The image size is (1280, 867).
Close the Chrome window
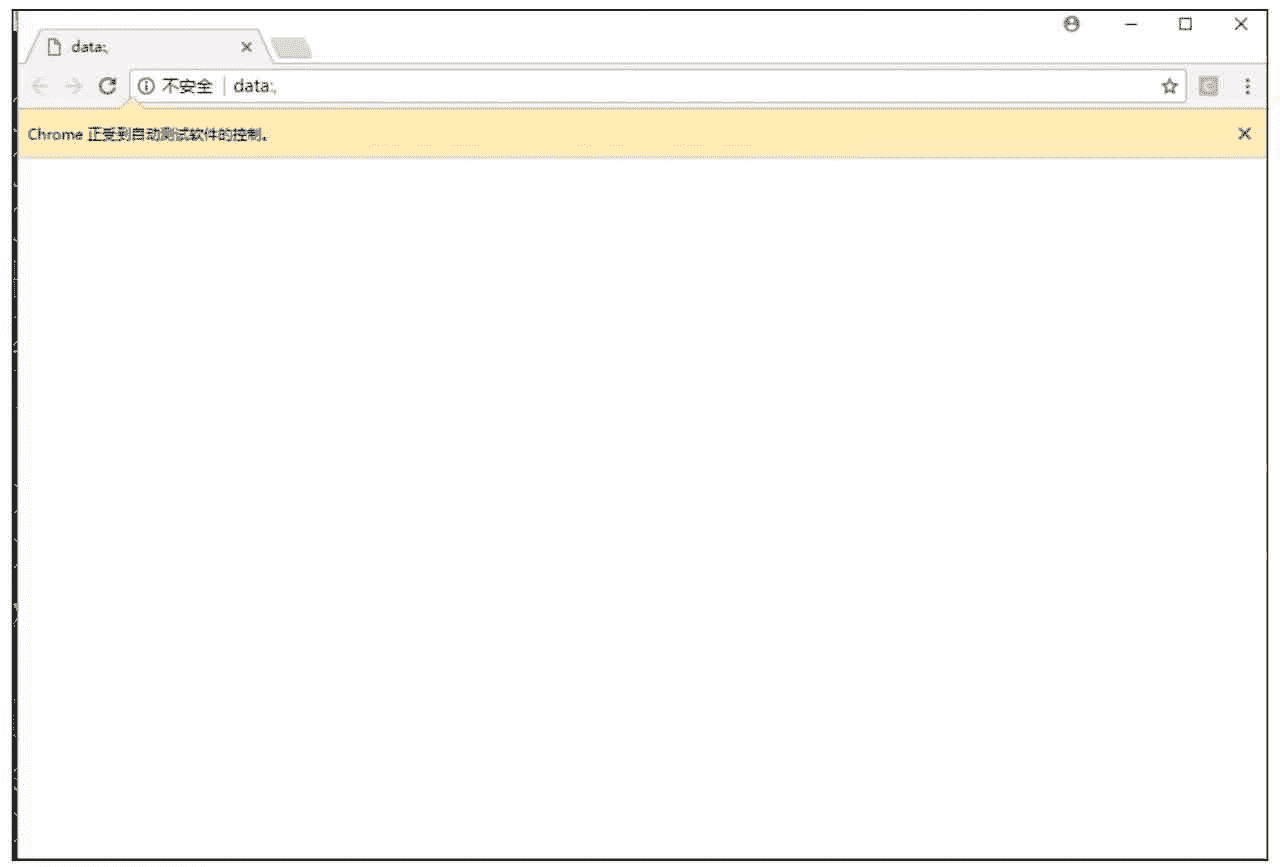(x=1240, y=25)
